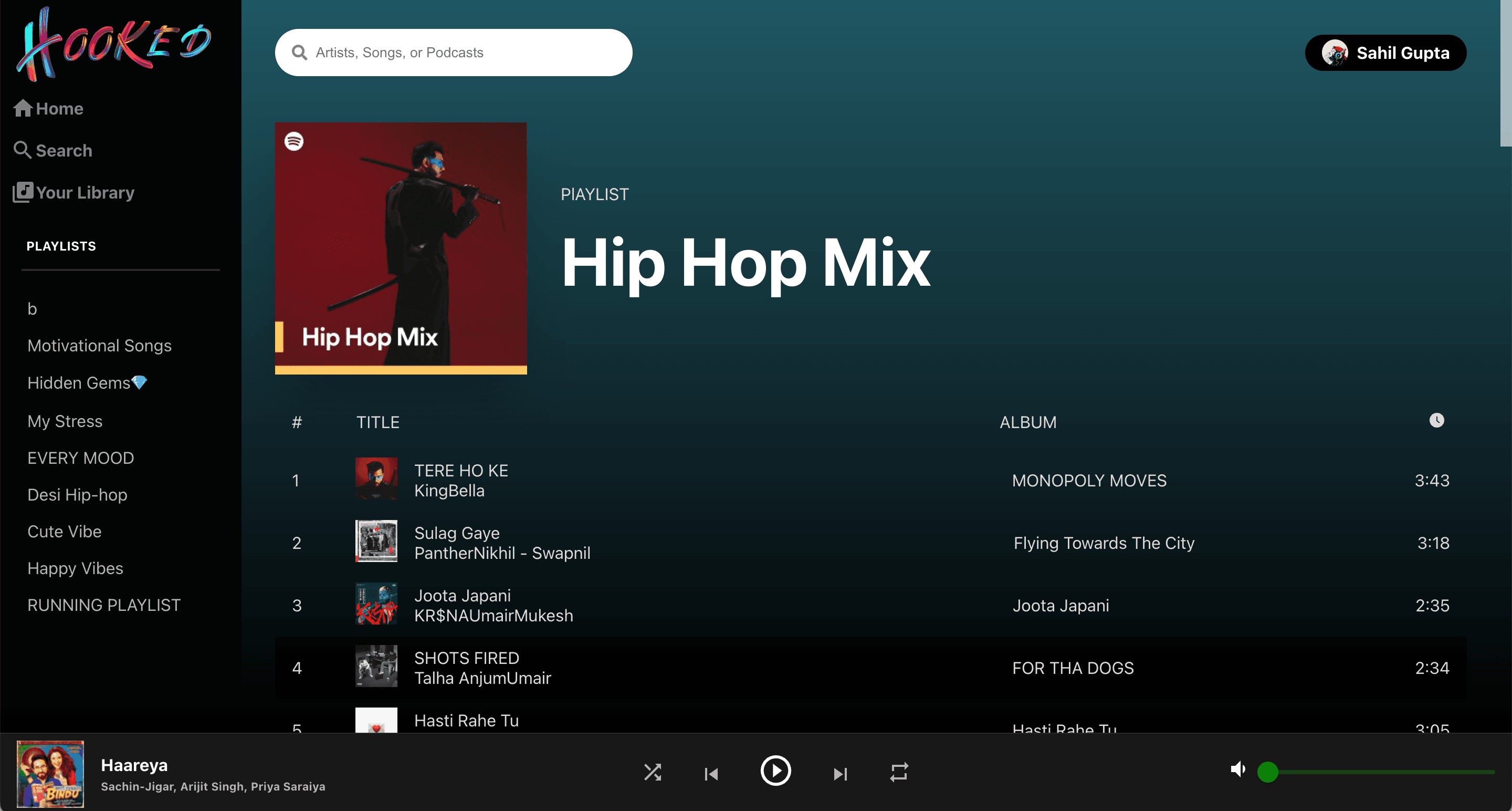Click the clock duration column icon
Image resolution: width=1512 pixels, height=811 pixels.
pos(1436,421)
